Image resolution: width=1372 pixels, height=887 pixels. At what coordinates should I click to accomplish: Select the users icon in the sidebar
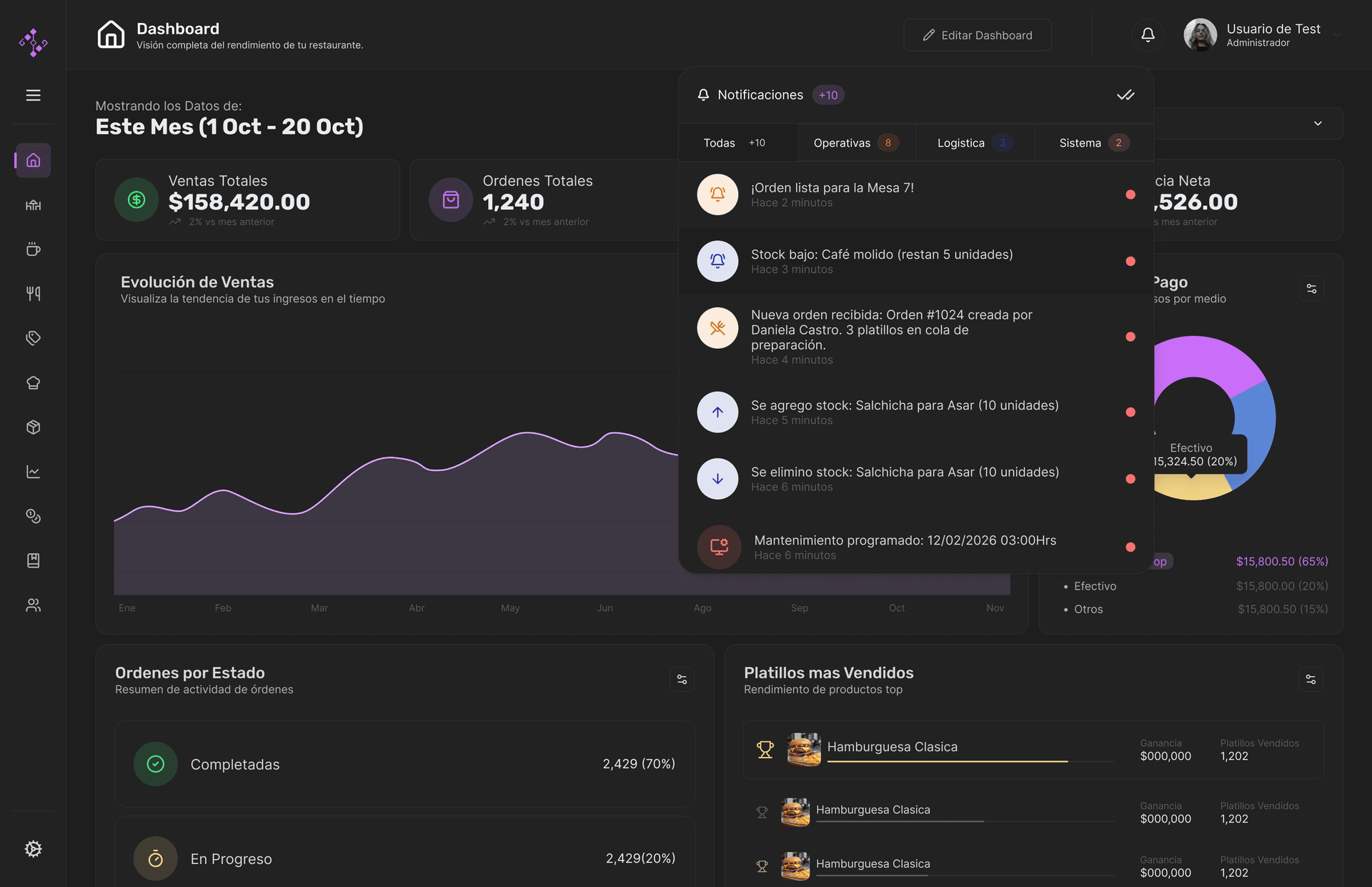coord(33,605)
